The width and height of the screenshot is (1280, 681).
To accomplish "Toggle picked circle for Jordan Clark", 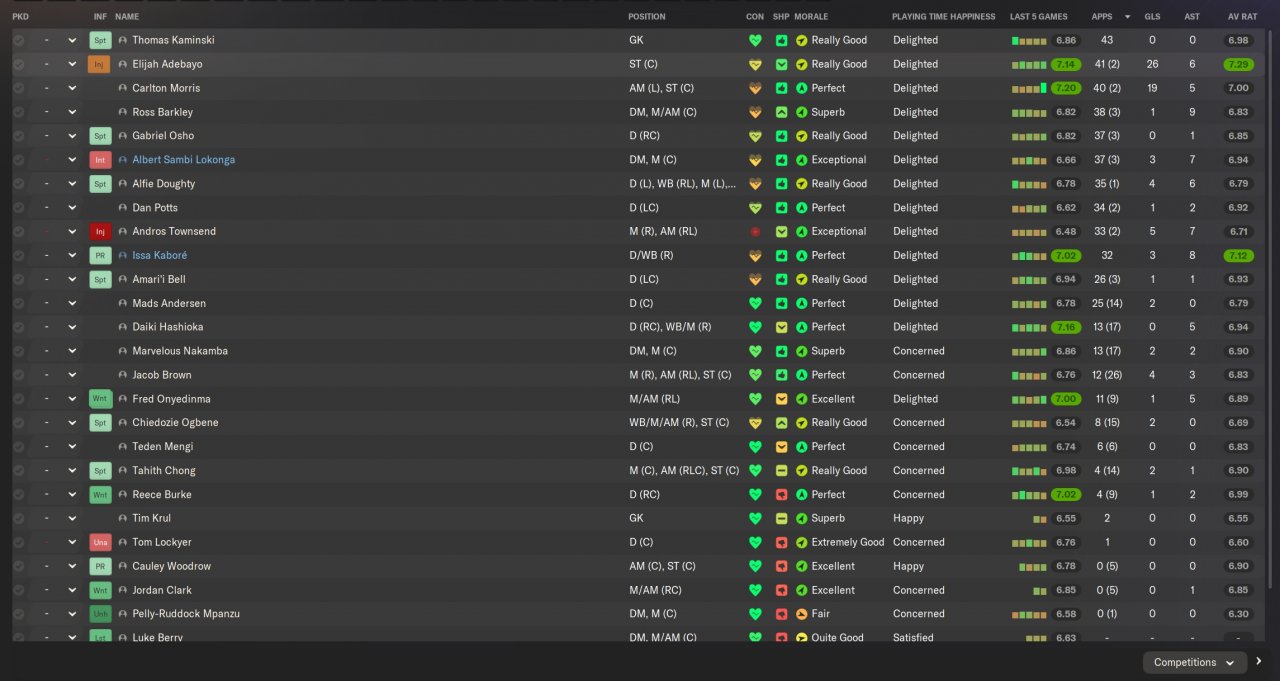I will pos(18,590).
